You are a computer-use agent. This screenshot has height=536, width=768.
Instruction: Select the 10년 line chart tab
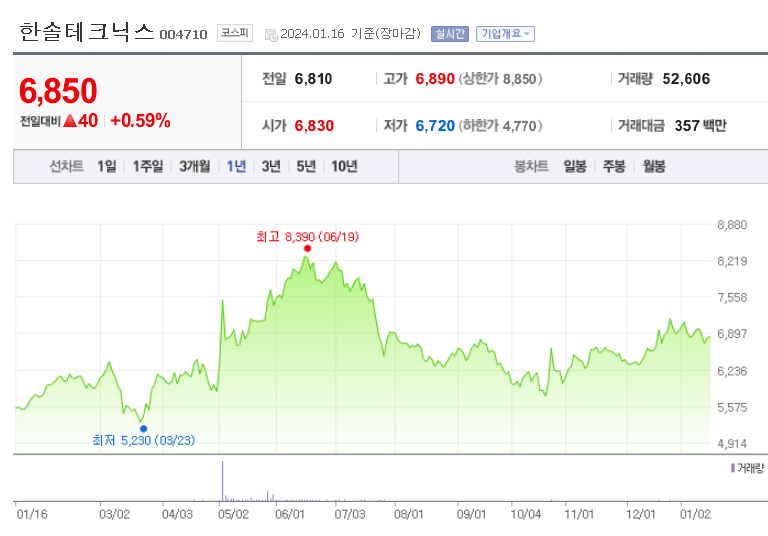pos(344,167)
